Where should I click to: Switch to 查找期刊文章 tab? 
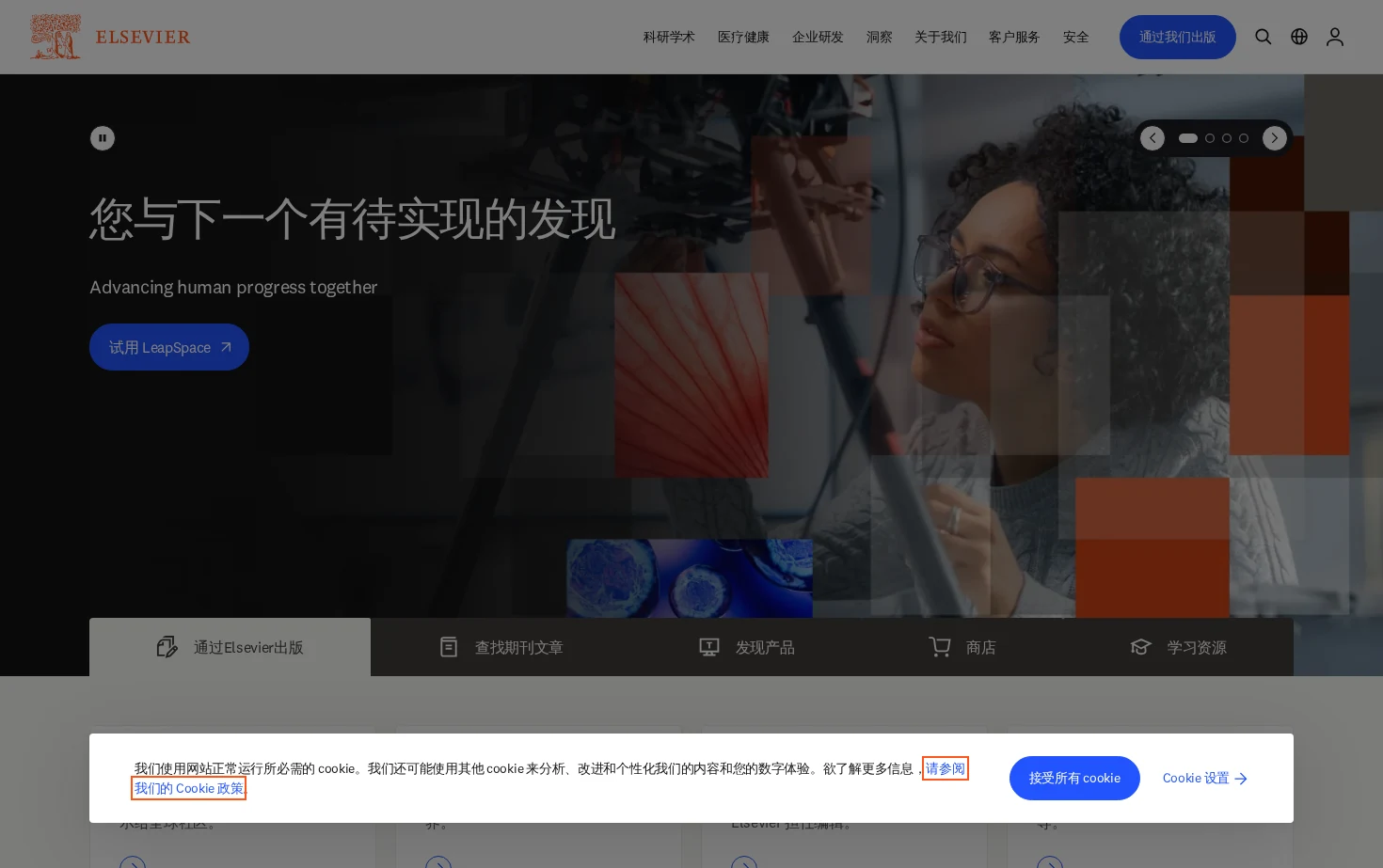pyautogui.click(x=501, y=647)
